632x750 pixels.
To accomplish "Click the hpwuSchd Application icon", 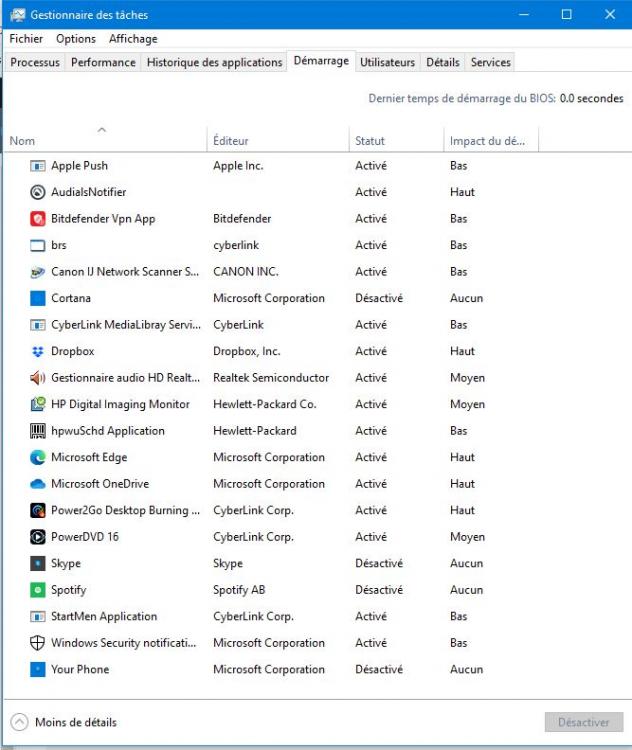I will pos(37,431).
